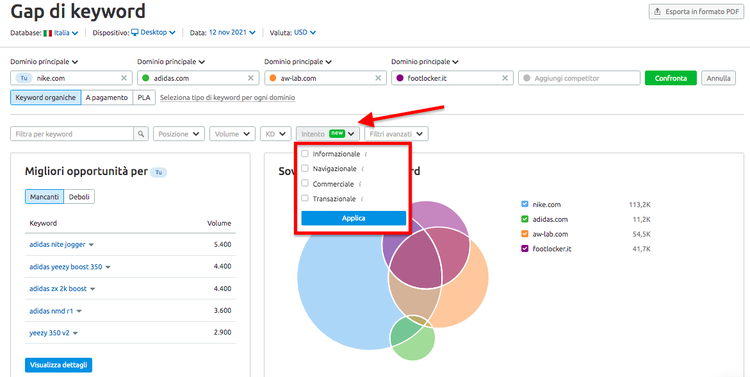
Task: Click Visualizza dettagli button
Action: pyautogui.click(x=58, y=365)
